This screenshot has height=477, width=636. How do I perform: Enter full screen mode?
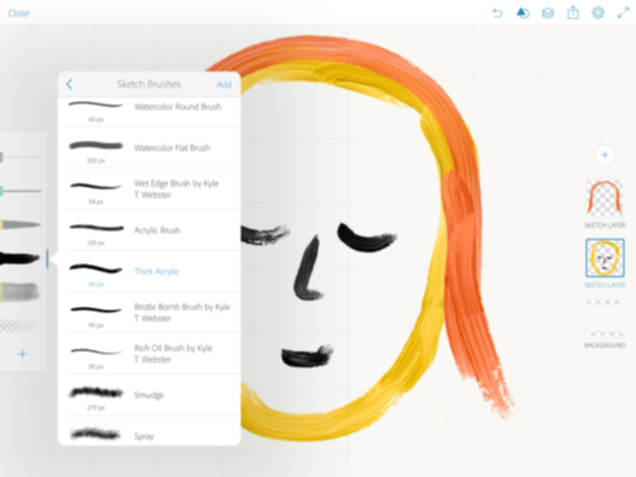click(623, 13)
